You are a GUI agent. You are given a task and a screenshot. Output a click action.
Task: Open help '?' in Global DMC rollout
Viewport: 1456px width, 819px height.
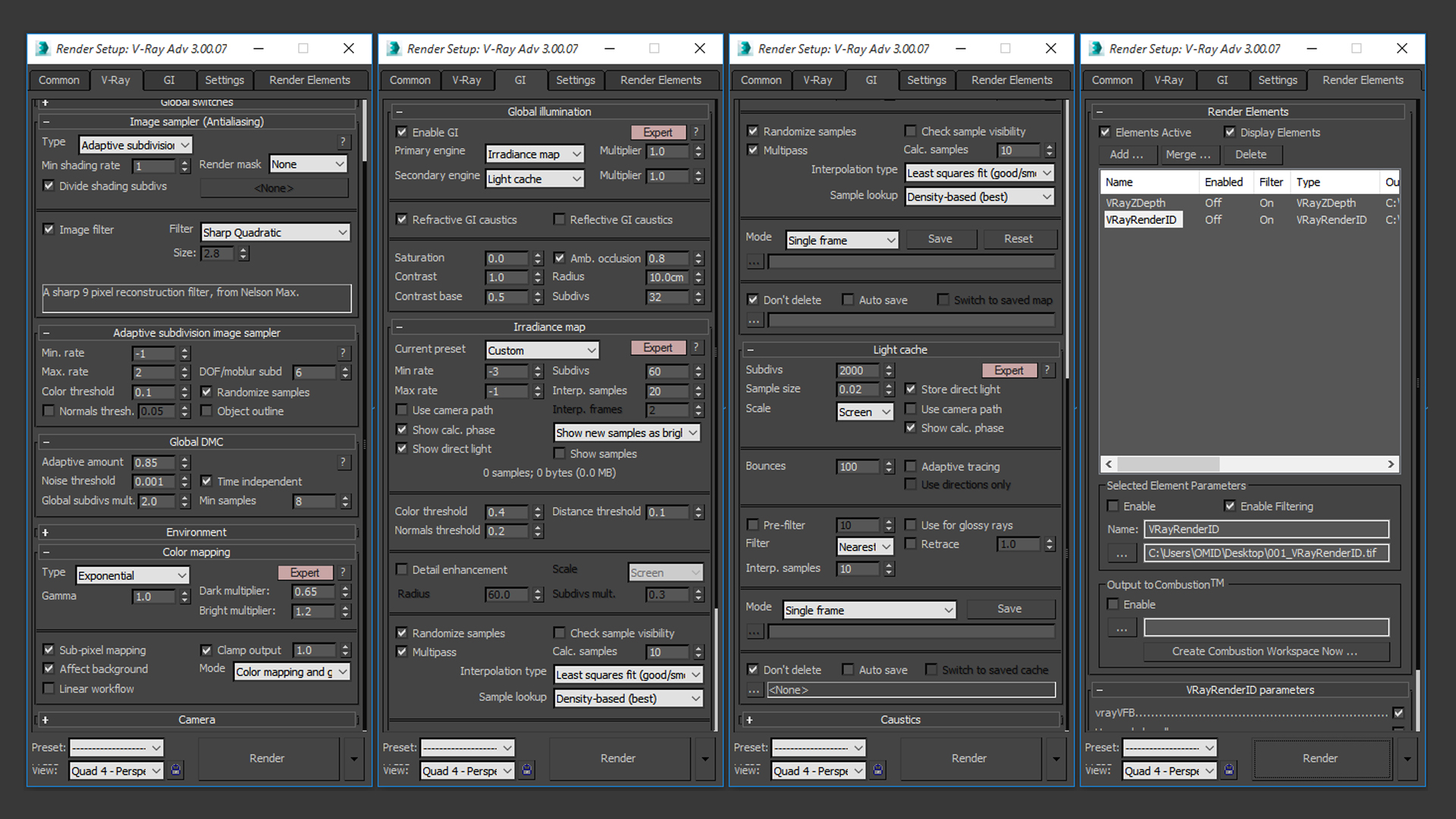[x=343, y=462]
